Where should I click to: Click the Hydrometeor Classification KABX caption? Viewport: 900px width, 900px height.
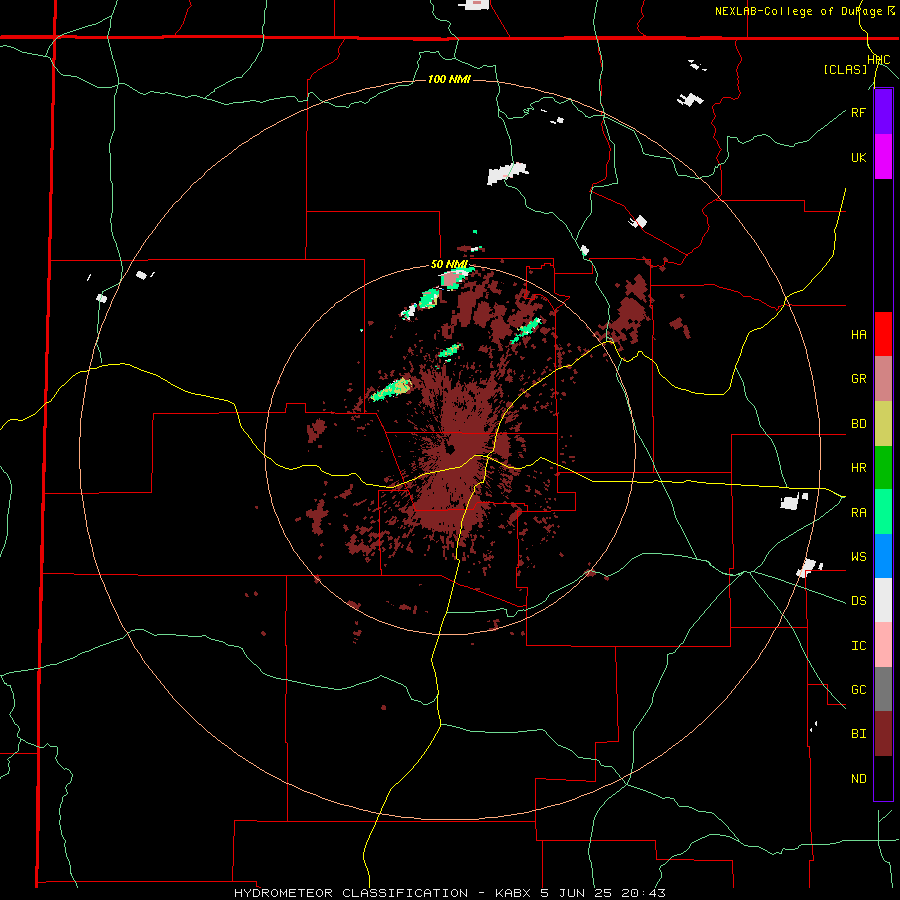click(x=450, y=893)
